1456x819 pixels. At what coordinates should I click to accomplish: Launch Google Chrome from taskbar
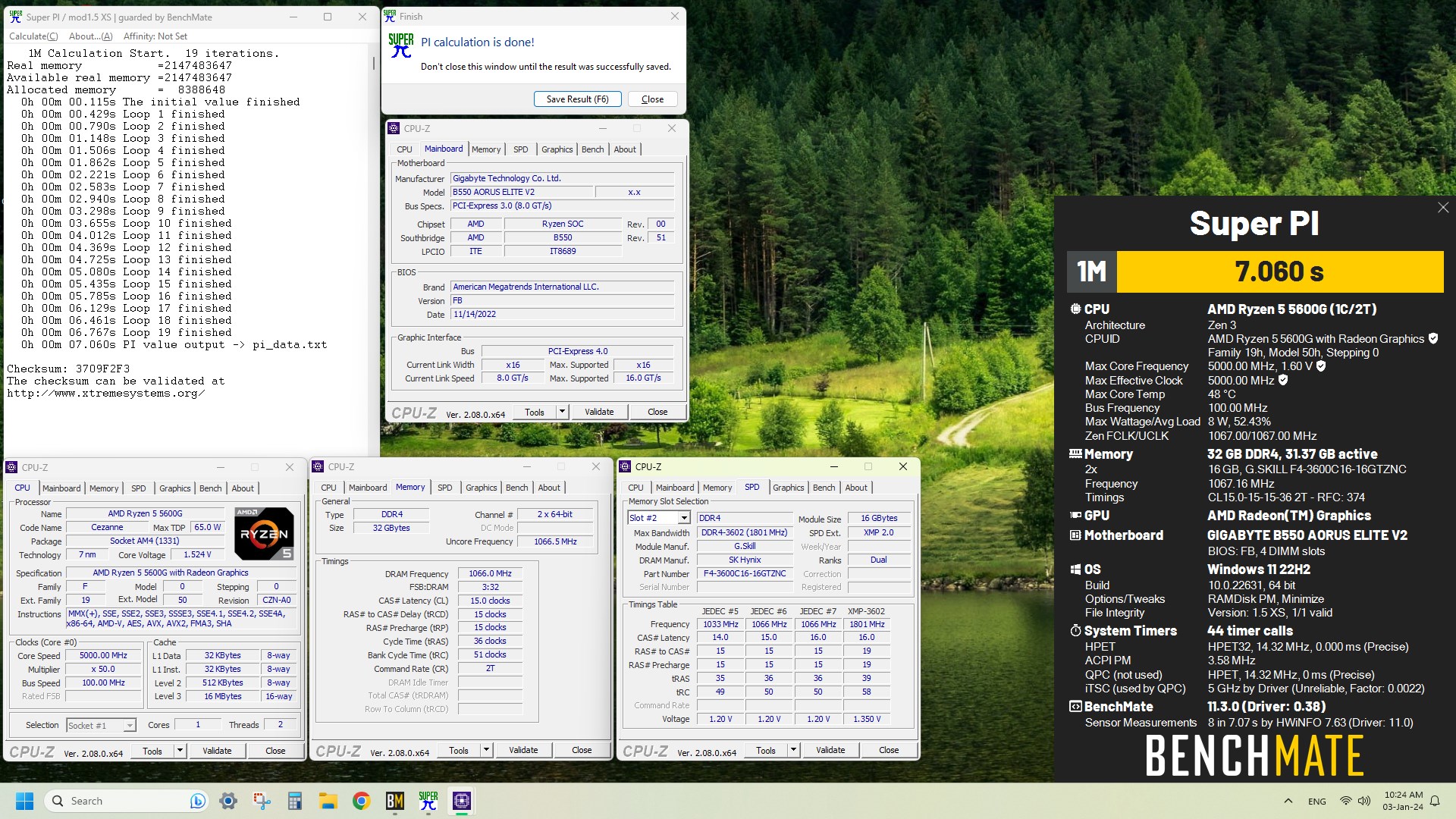click(x=362, y=801)
